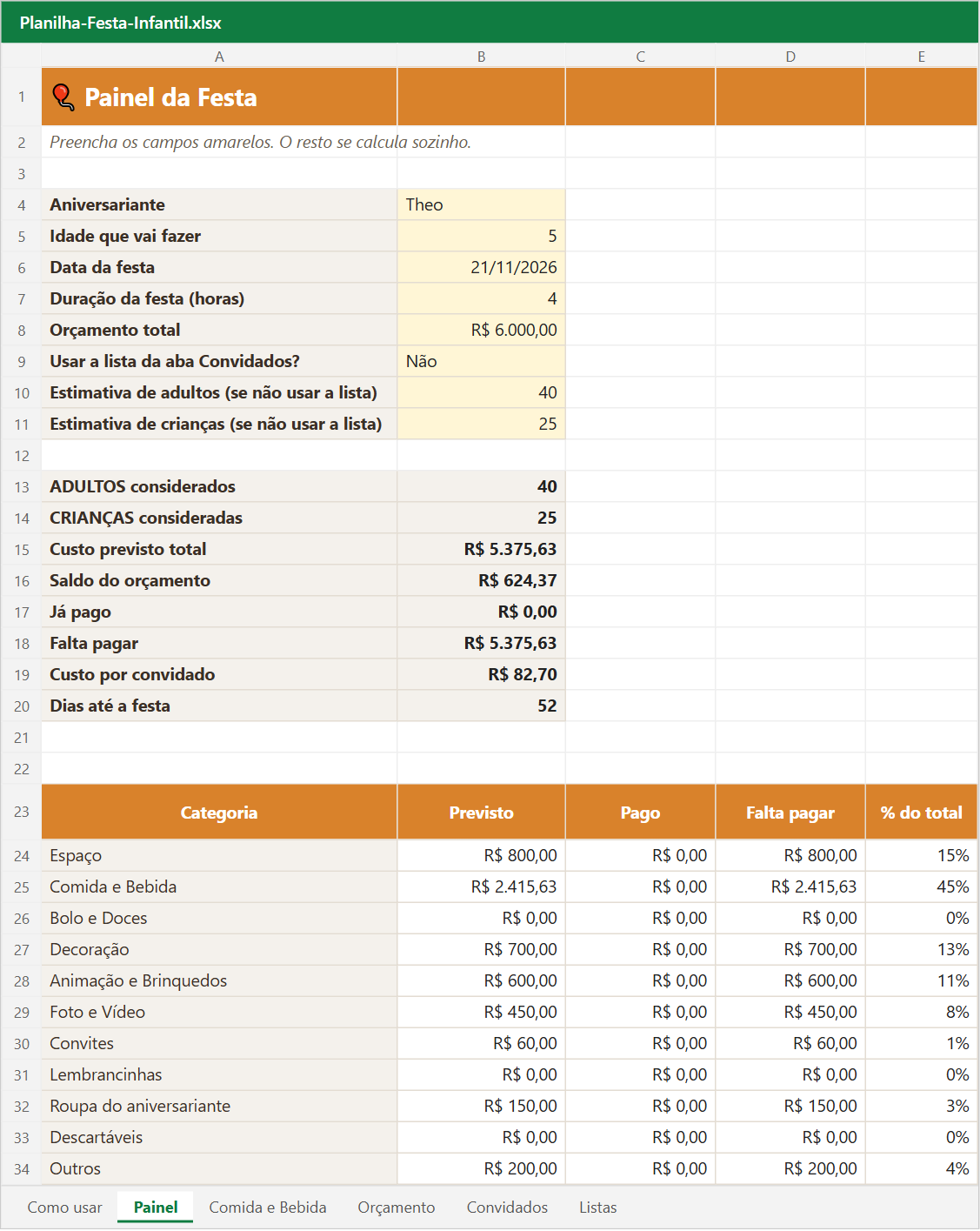Open the Como usar sheet tab
The width and height of the screenshot is (980, 1231).
pyautogui.click(x=65, y=1207)
